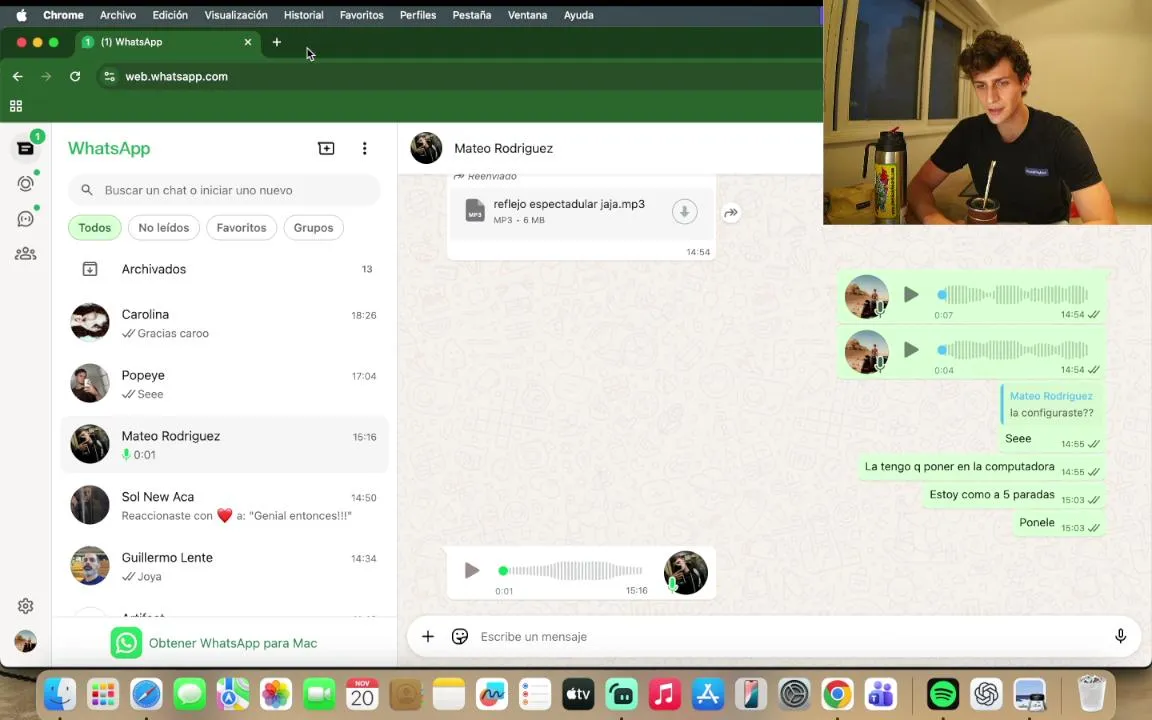This screenshot has height=720, width=1152.
Task: Open the Status updates icon in the sidebar
Action: [x=26, y=184]
